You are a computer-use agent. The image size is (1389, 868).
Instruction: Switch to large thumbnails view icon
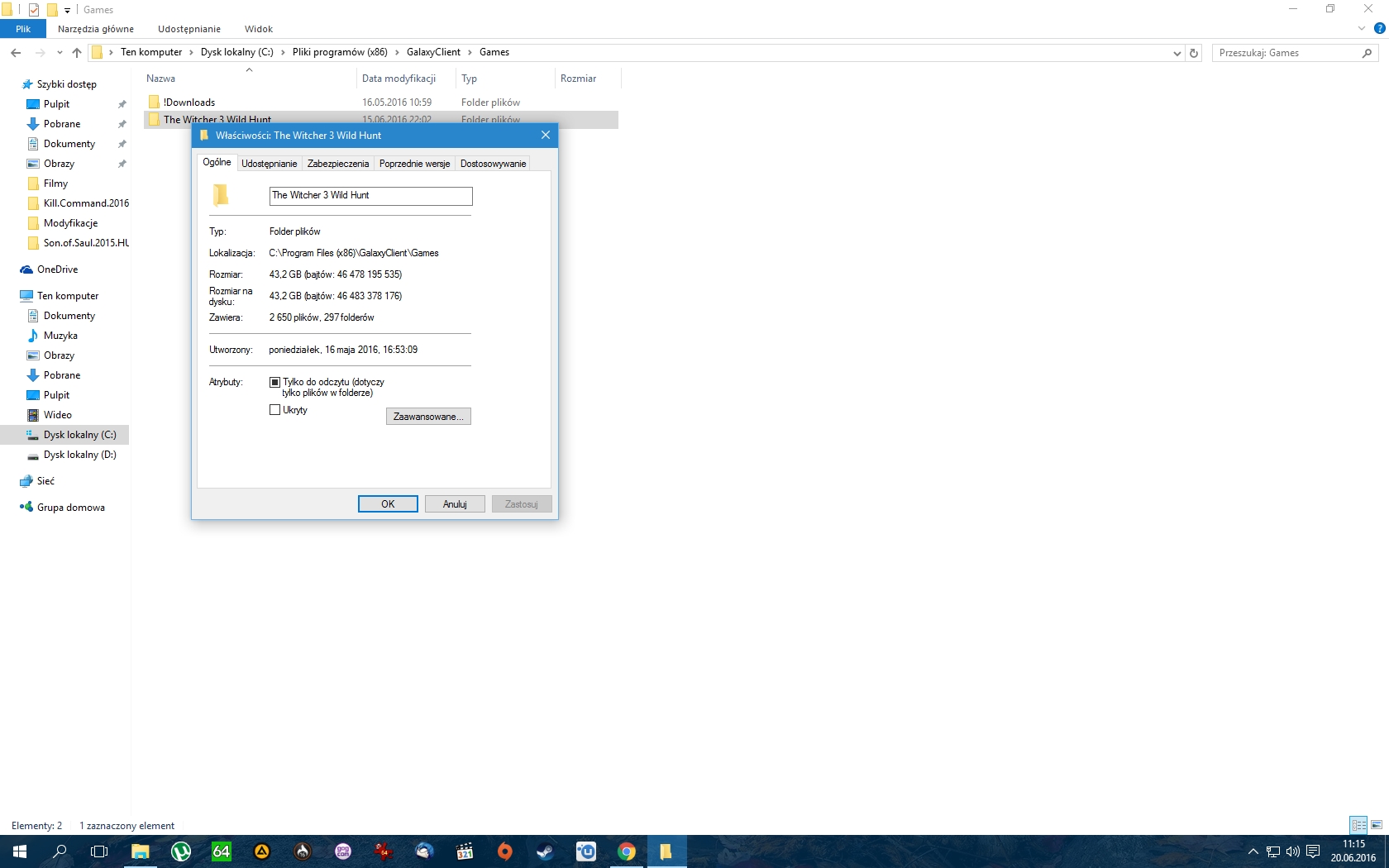1377,825
